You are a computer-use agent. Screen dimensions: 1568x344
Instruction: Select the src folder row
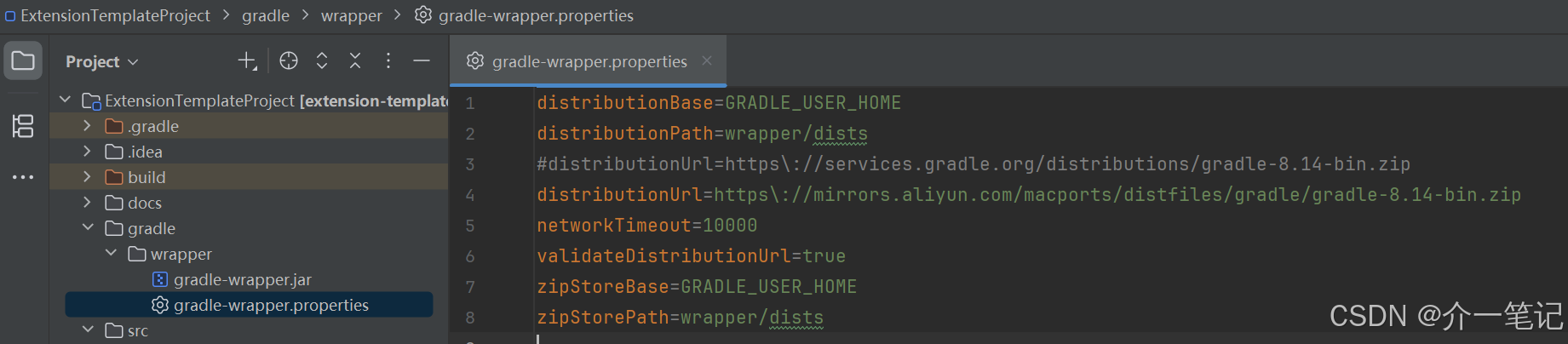[249, 330]
